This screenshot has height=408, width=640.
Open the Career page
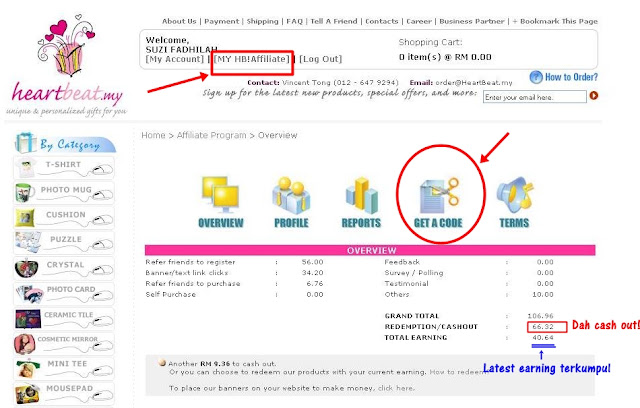pyautogui.click(x=419, y=21)
